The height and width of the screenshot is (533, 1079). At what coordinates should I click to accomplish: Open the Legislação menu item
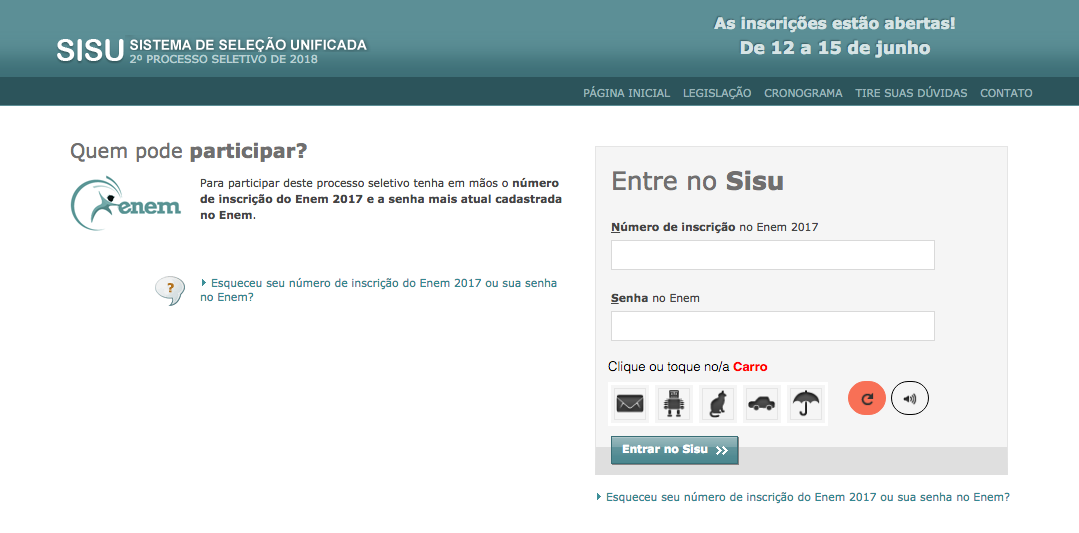point(717,93)
